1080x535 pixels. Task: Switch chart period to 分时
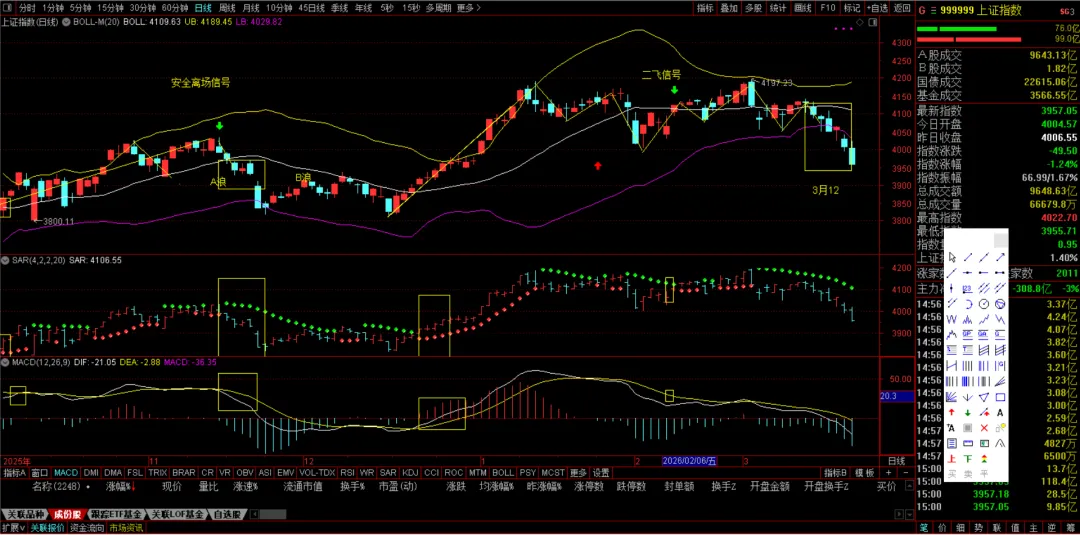pyautogui.click(x=27, y=8)
